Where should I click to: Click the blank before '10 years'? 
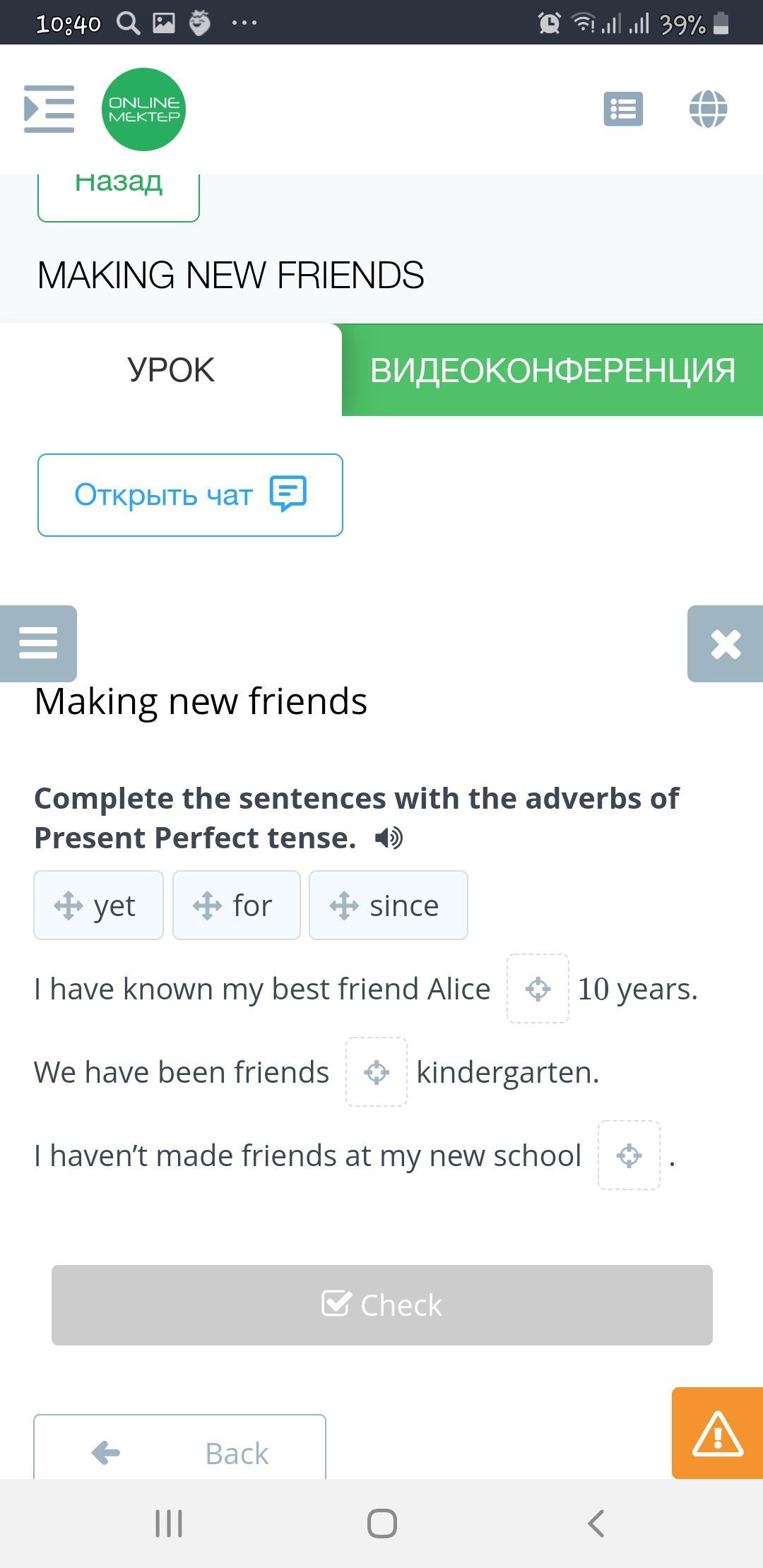(x=538, y=989)
